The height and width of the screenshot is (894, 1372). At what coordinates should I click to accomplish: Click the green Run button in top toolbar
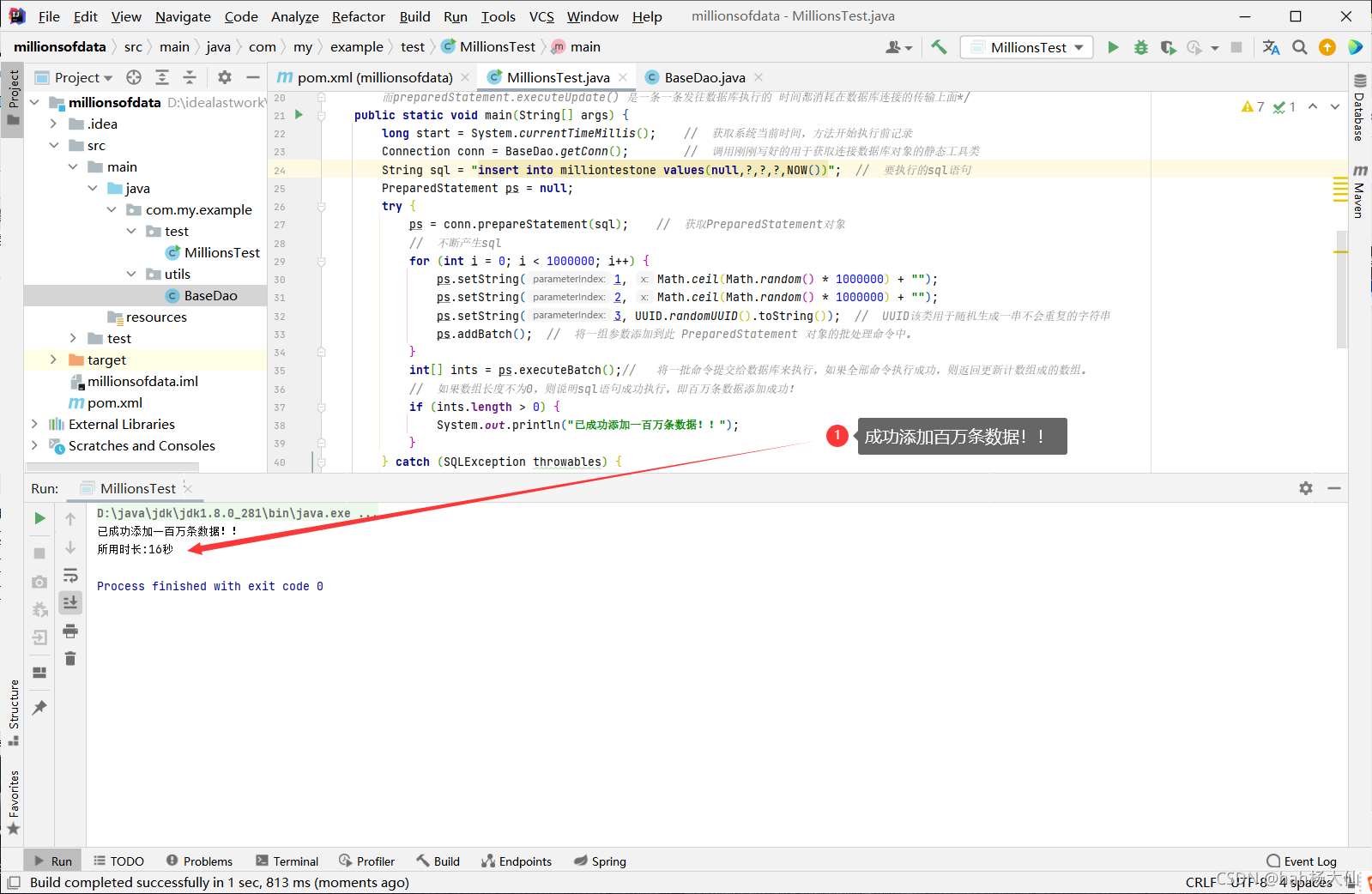click(1113, 47)
